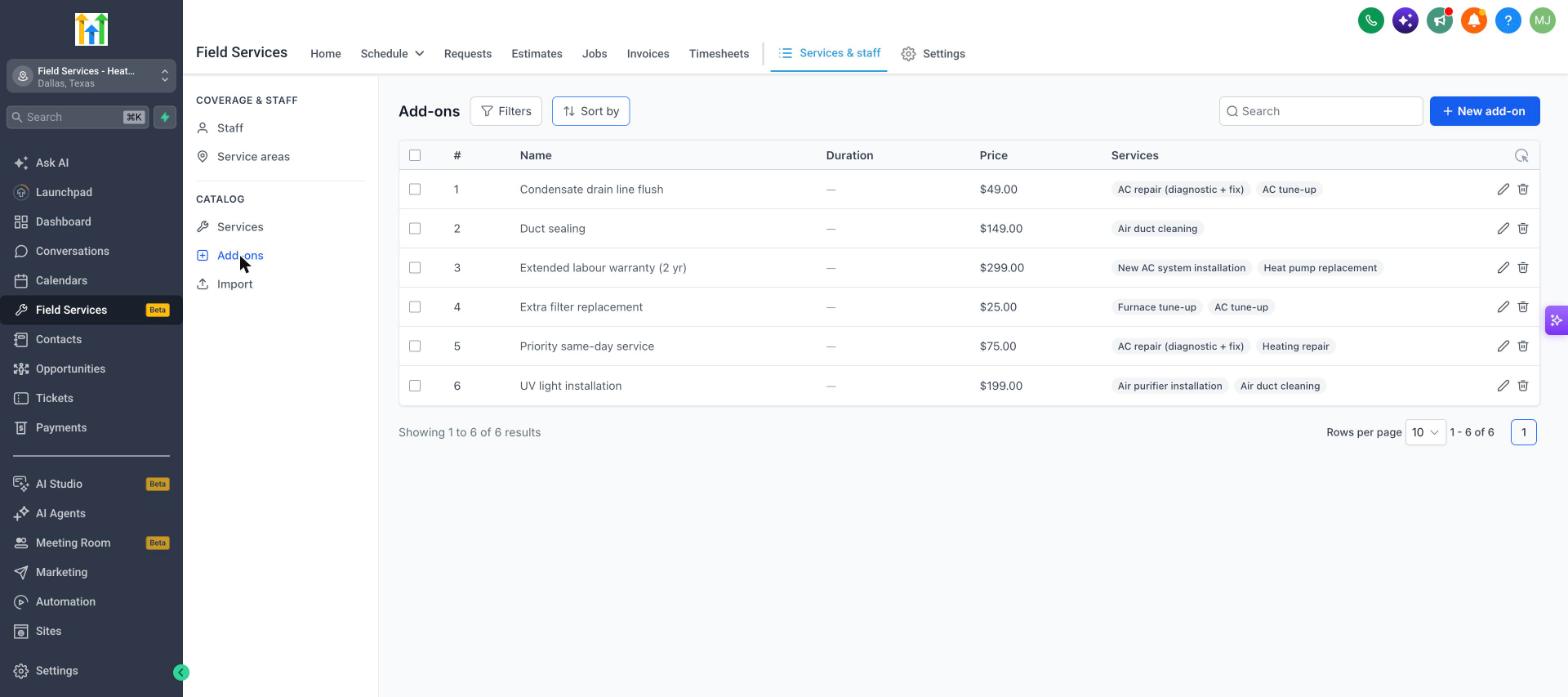Image resolution: width=1568 pixels, height=697 pixels.
Task: Open the green phone dialer icon
Action: pyautogui.click(x=1371, y=20)
